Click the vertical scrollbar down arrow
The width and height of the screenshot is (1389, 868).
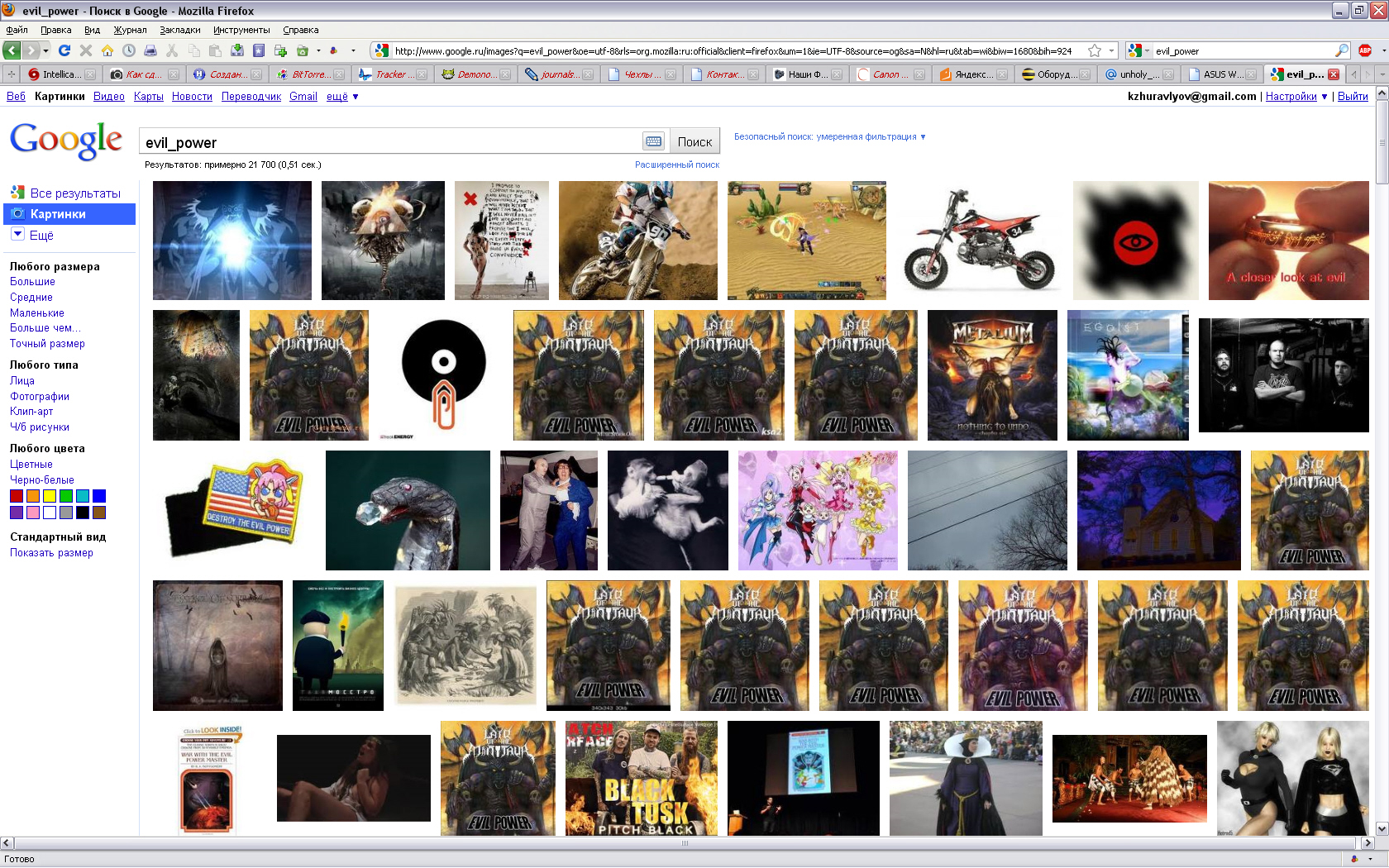point(1382,828)
